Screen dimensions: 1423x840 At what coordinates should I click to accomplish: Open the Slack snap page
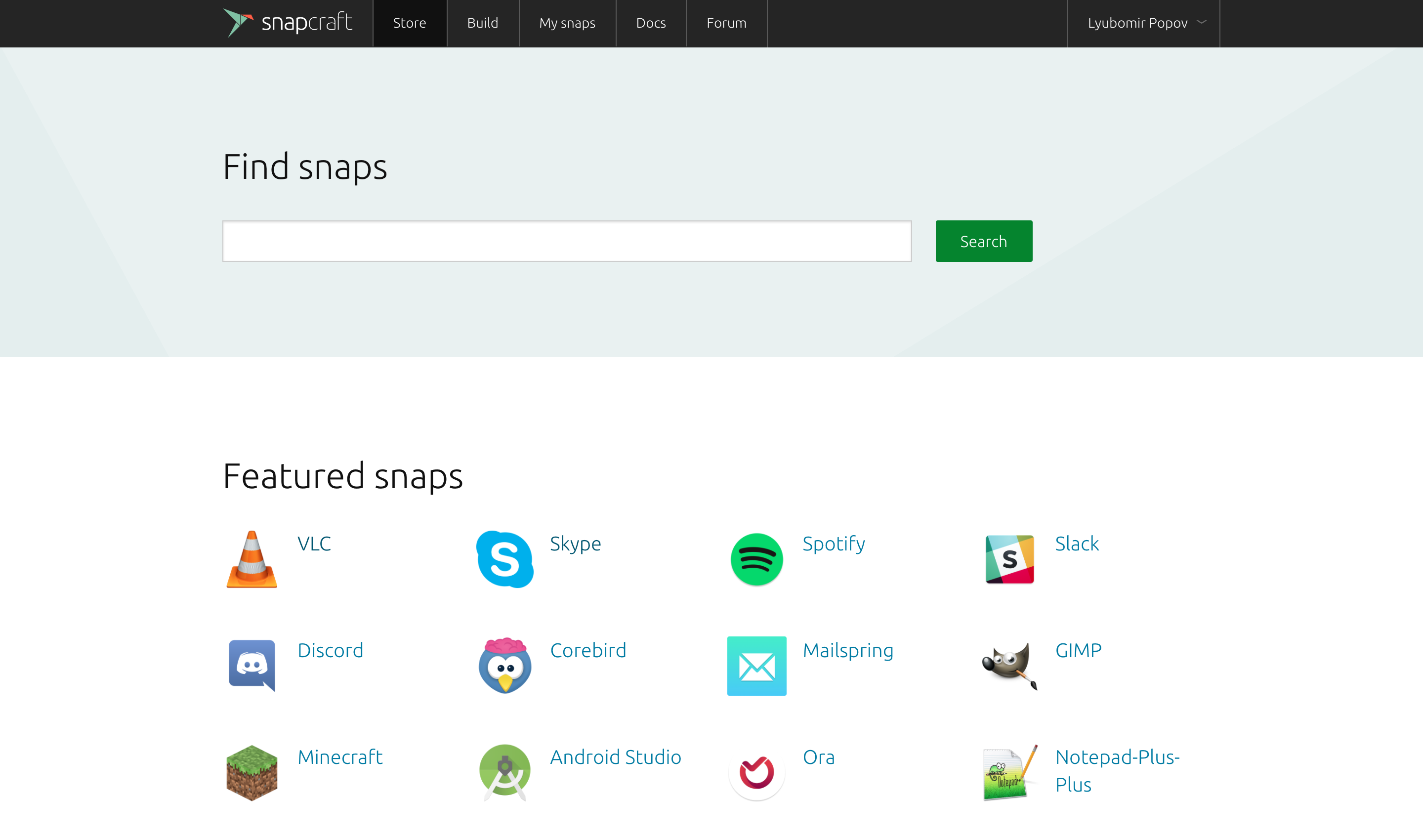[x=1076, y=543]
